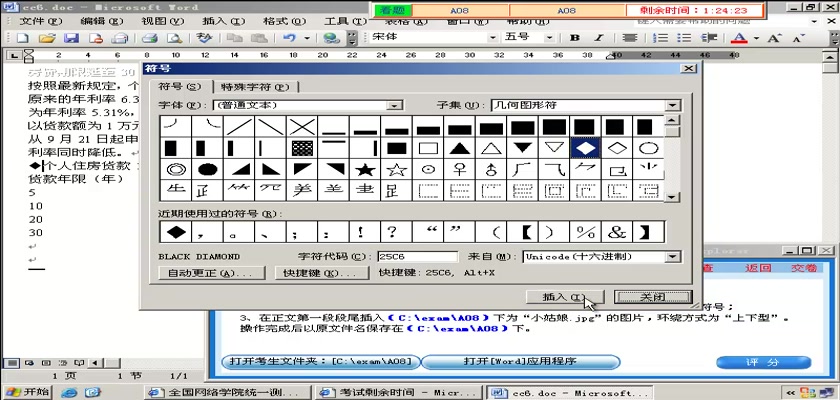The image size is (840, 400).
Task: Open the 字体 font dropdown in Symbol dialog
Action: [x=394, y=105]
